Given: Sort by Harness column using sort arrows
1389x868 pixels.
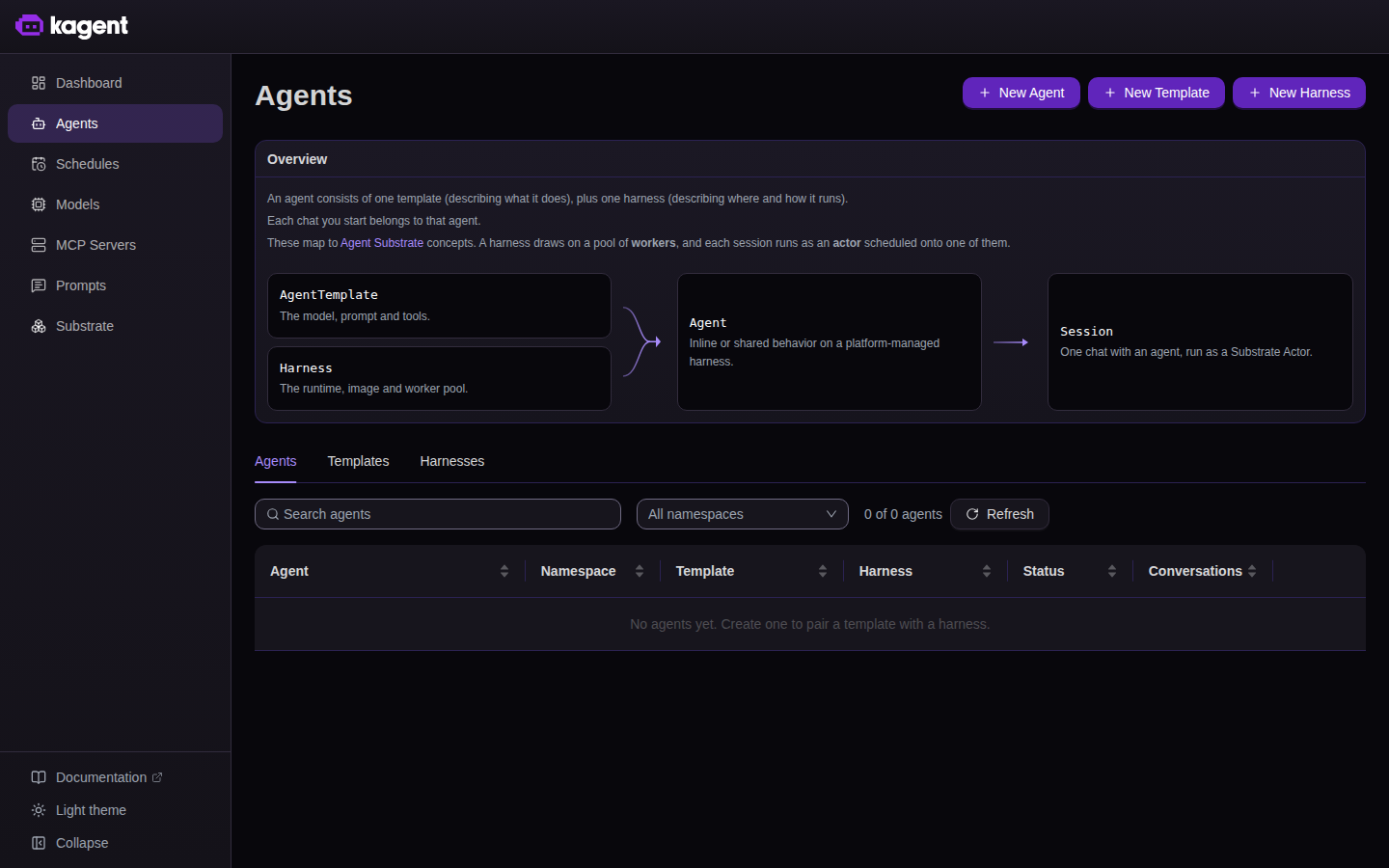Looking at the screenshot, I should pos(987,571).
